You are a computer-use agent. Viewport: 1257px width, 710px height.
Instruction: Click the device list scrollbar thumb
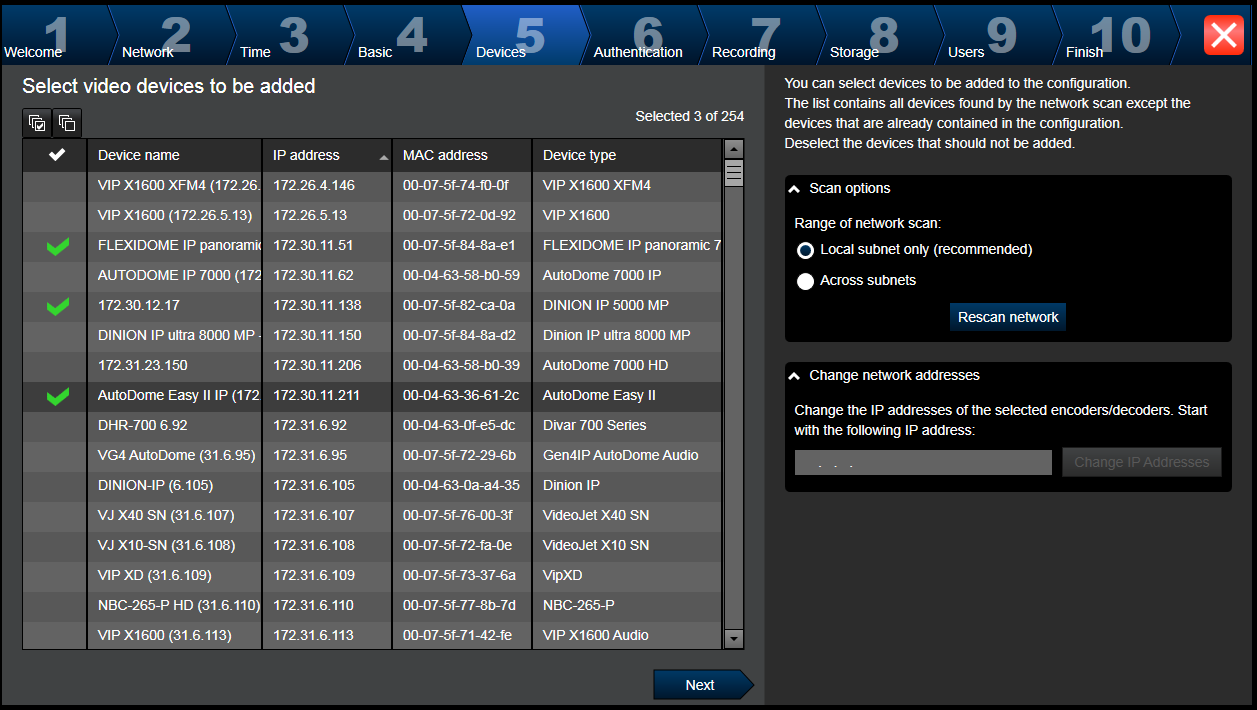tap(734, 173)
